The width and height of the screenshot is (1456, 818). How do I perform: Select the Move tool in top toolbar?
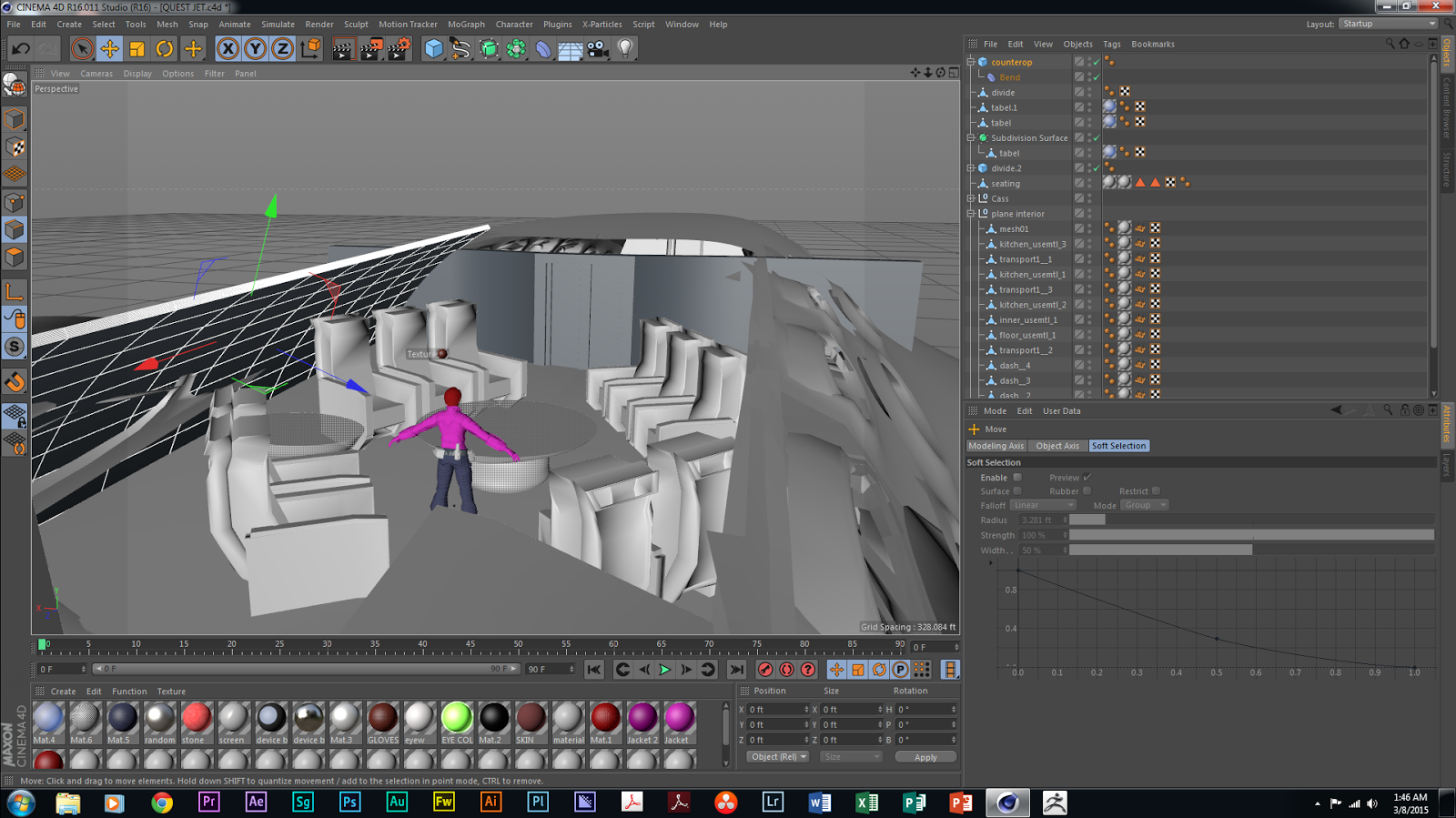(x=109, y=49)
